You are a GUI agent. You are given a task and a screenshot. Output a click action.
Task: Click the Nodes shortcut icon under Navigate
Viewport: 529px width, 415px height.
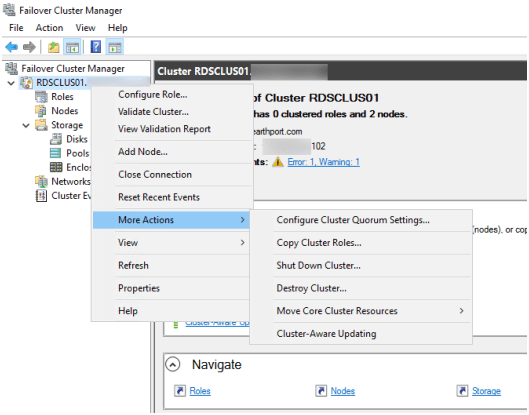[x=321, y=391]
